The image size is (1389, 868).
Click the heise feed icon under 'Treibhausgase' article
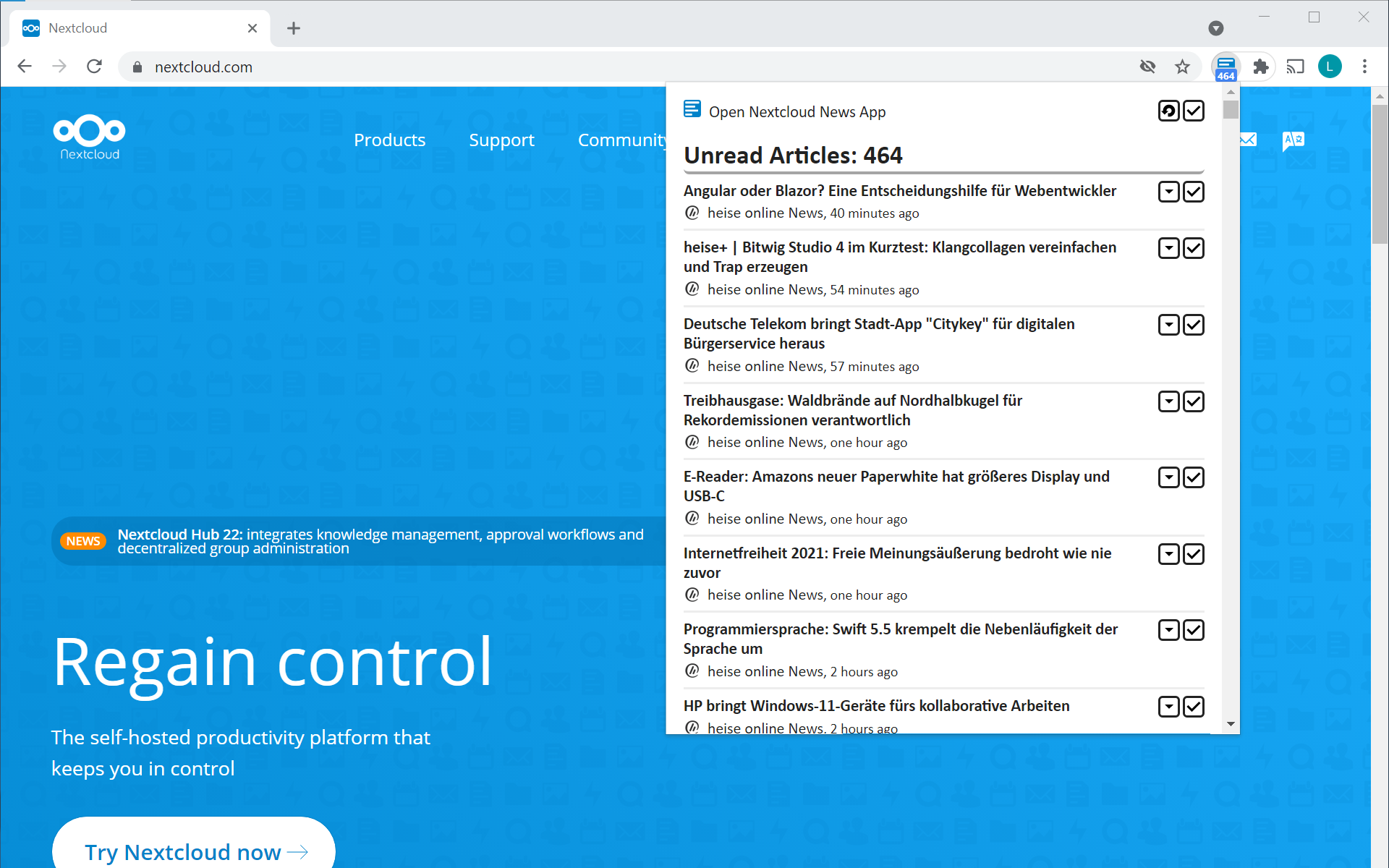[x=692, y=442]
